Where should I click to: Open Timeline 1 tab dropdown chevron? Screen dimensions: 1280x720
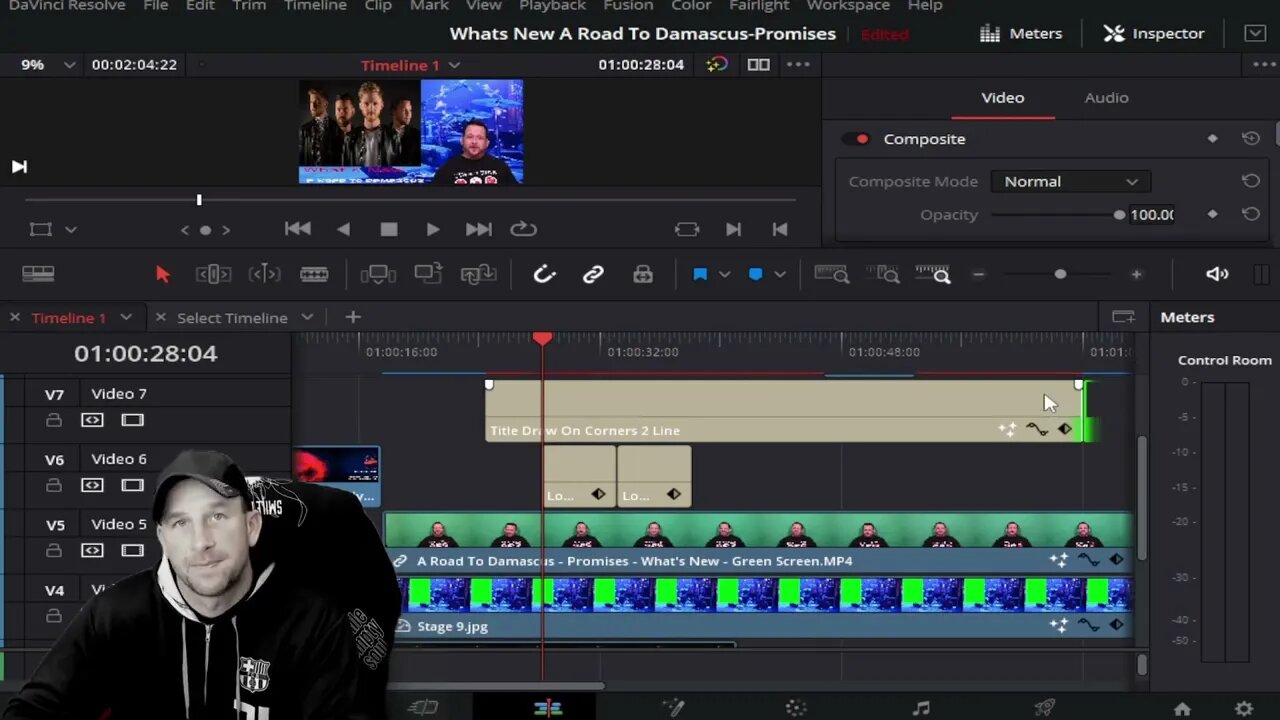click(x=126, y=317)
